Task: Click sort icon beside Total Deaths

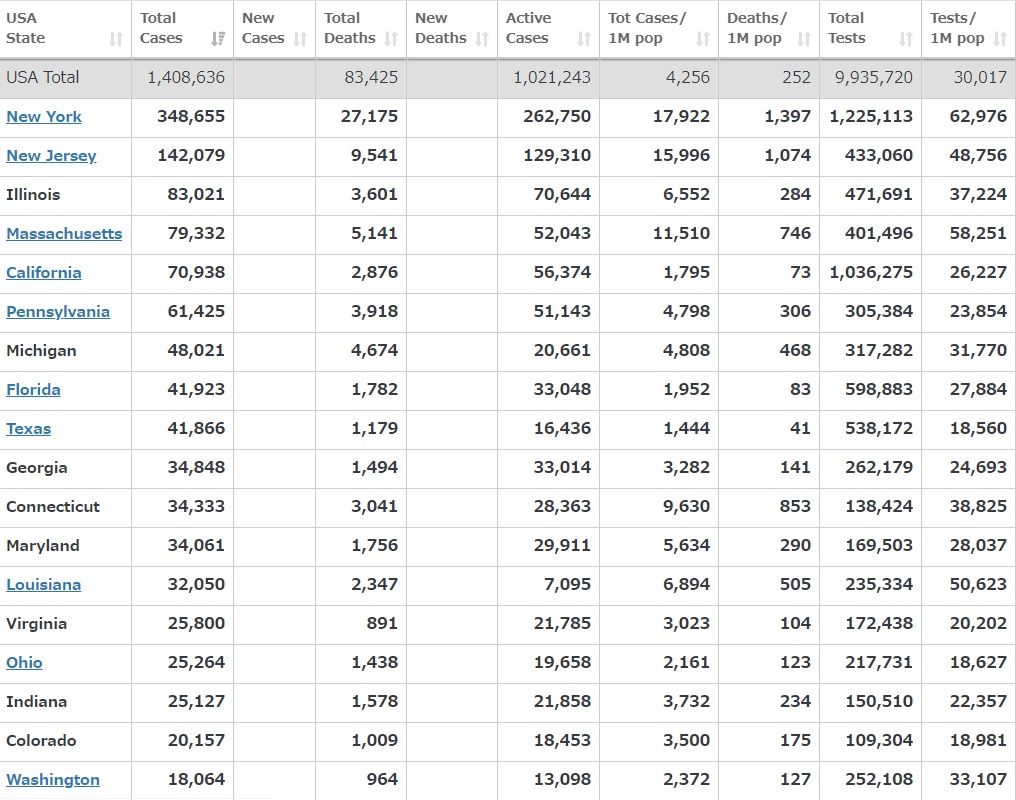Action: [390, 39]
